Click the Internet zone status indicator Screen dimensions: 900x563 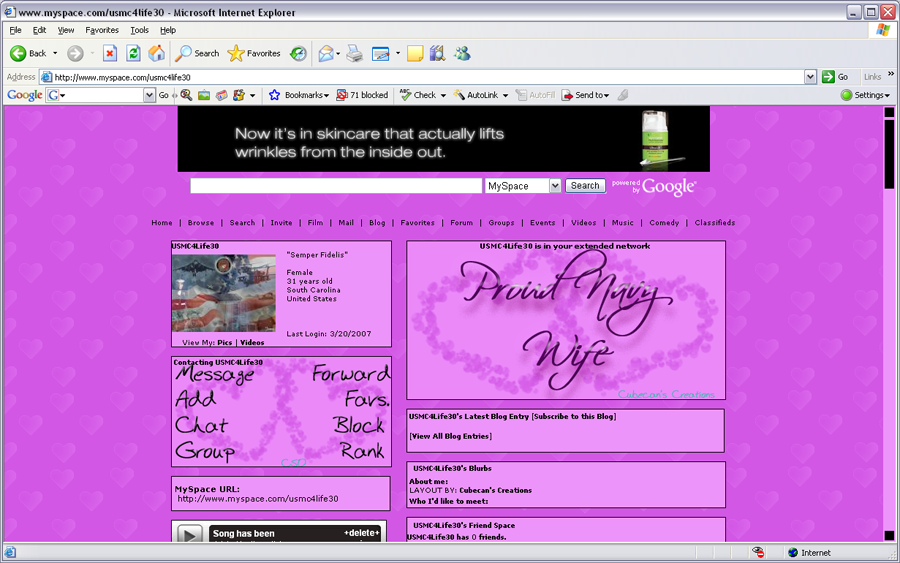(x=809, y=553)
